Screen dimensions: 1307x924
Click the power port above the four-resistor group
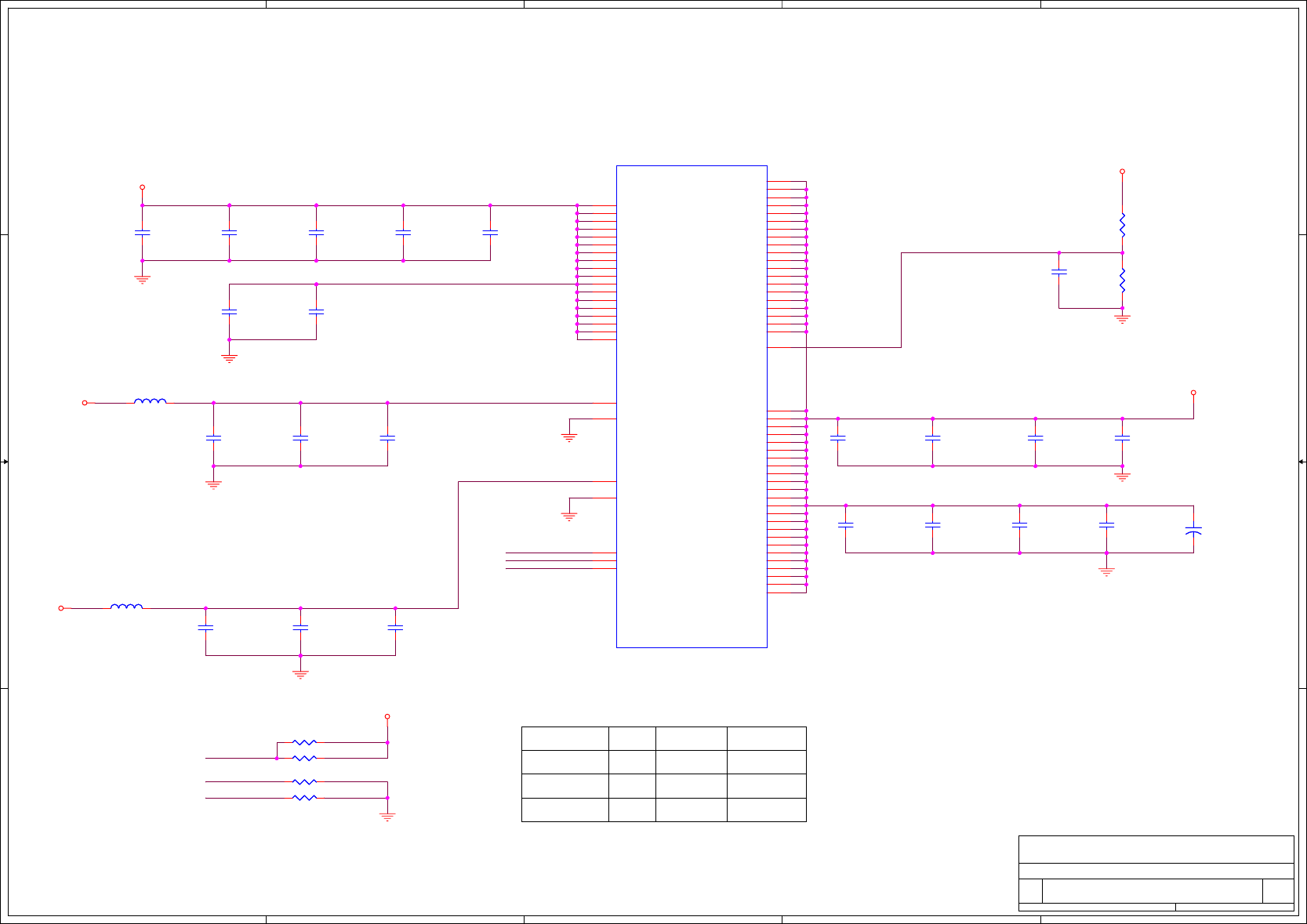pos(387,716)
